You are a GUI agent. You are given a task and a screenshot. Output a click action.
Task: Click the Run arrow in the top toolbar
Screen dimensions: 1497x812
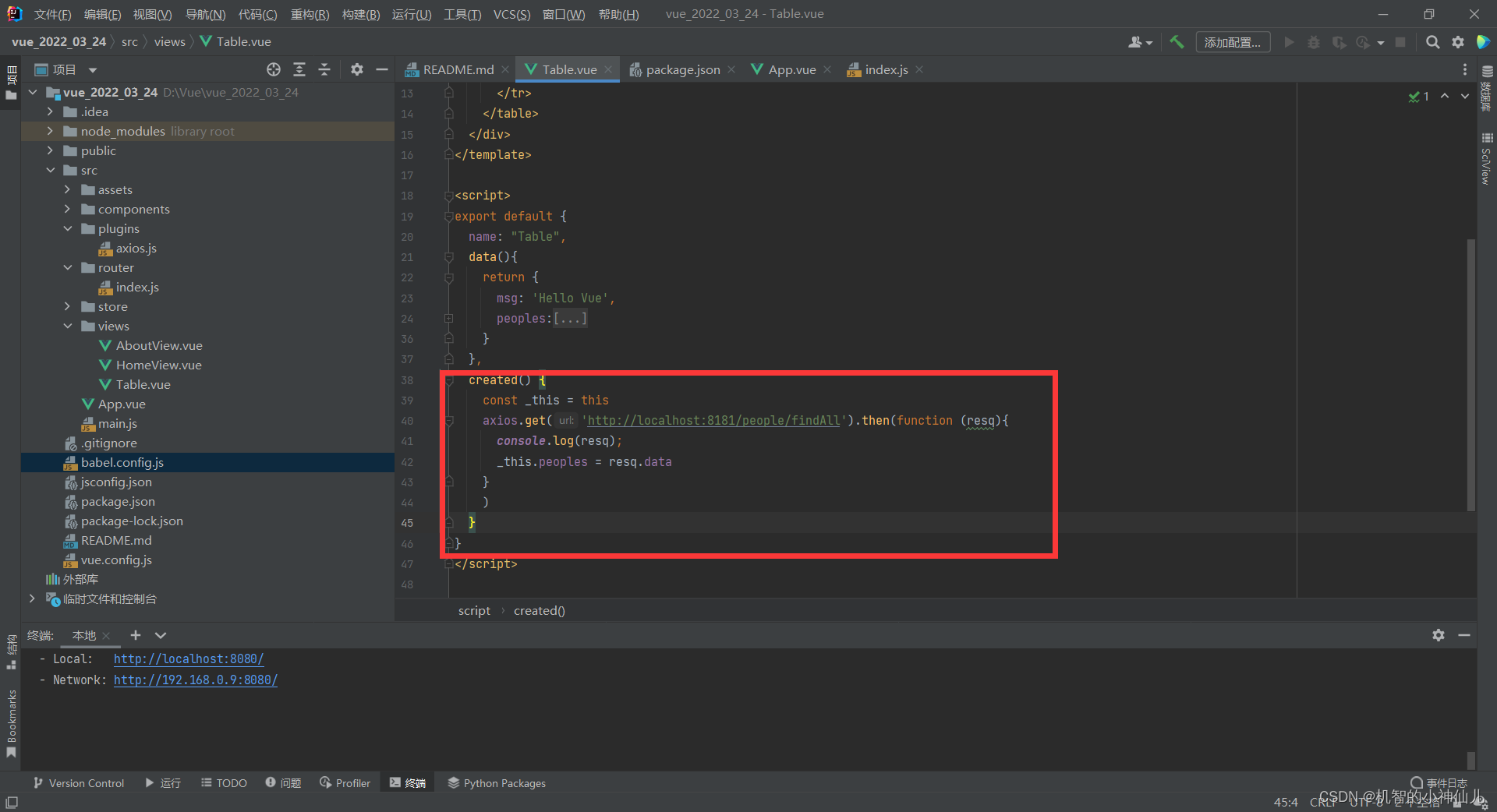click(x=1289, y=42)
